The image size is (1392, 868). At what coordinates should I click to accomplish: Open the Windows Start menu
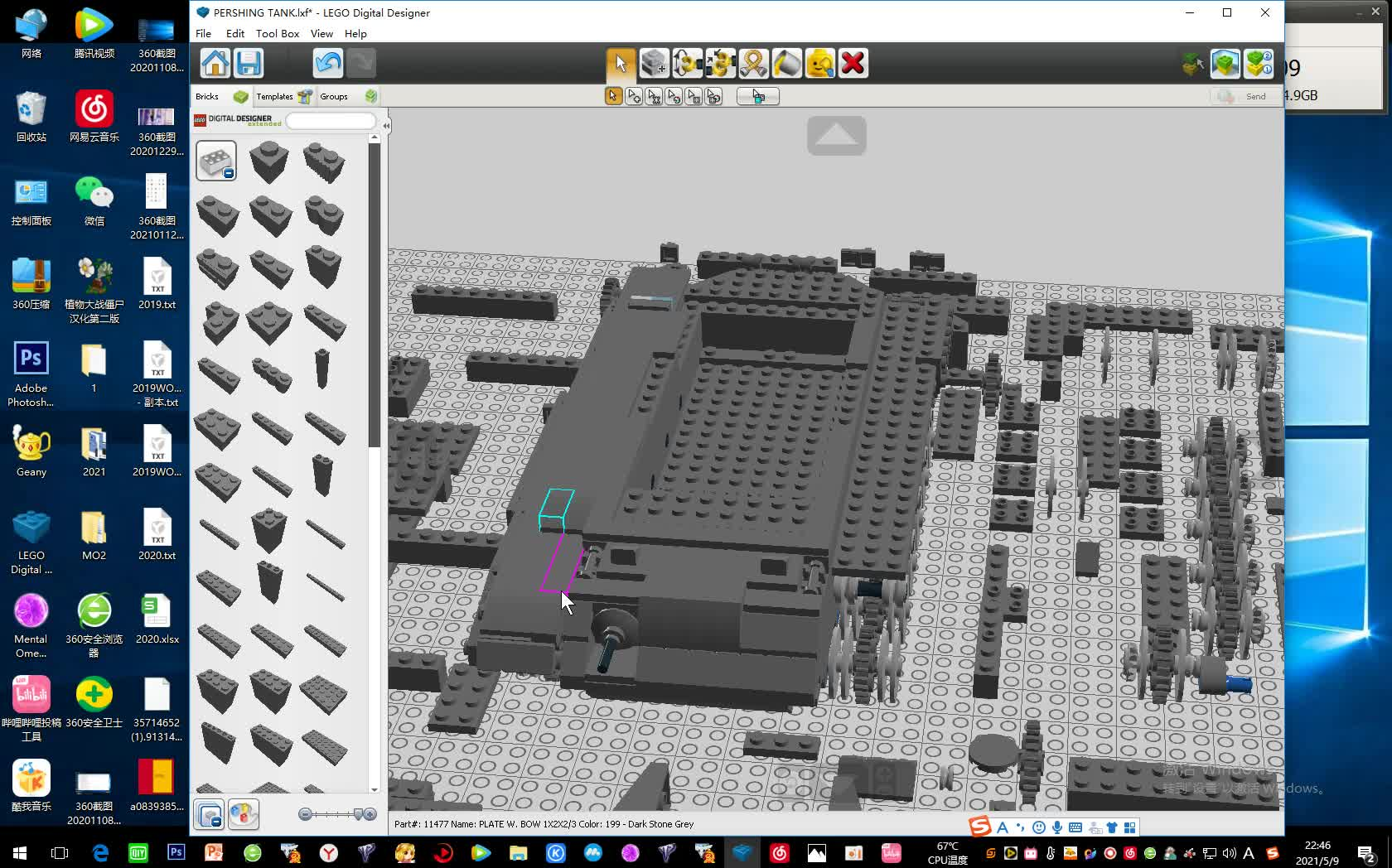tap(20, 852)
